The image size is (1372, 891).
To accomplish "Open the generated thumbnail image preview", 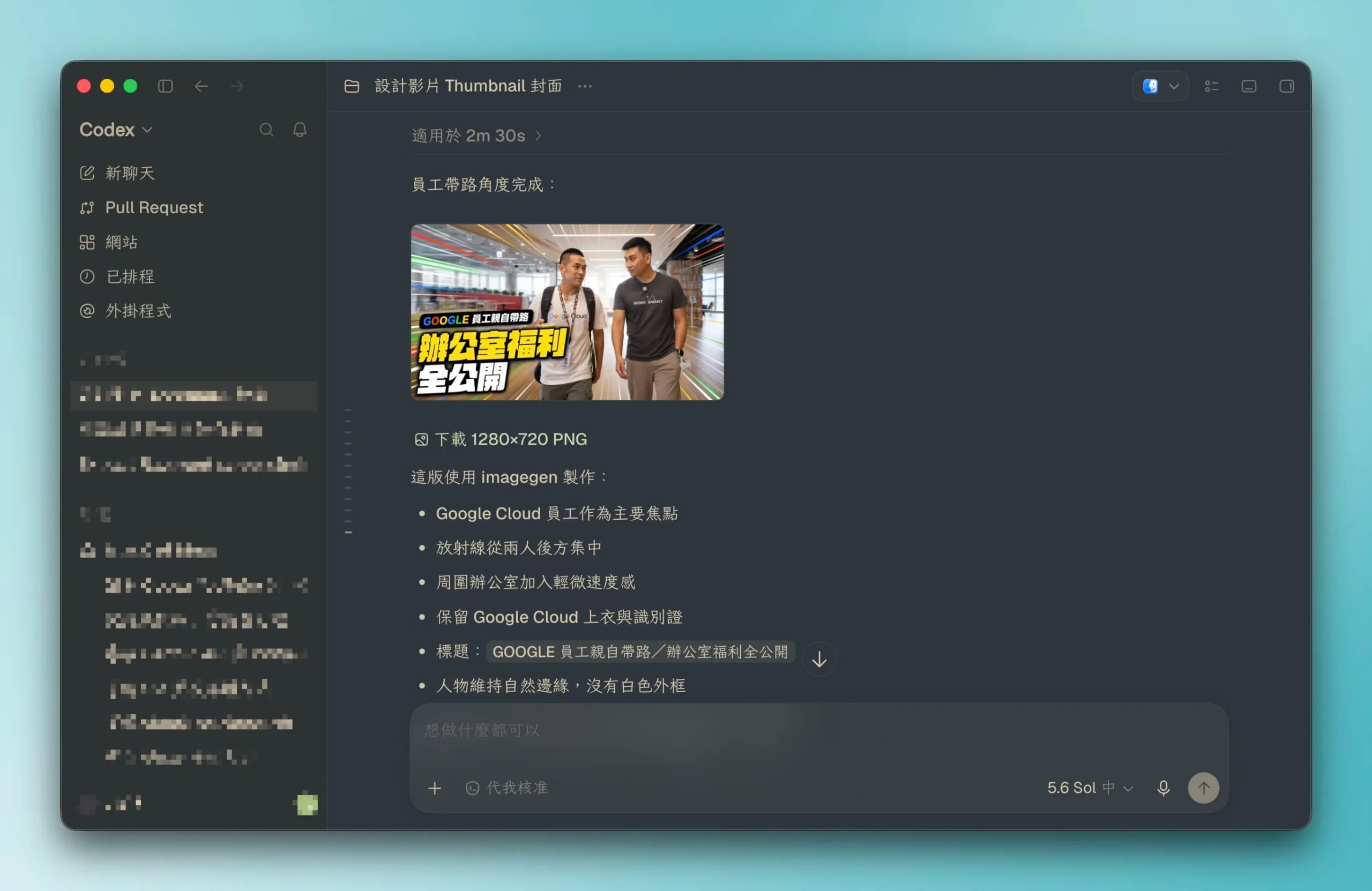I will click(567, 312).
